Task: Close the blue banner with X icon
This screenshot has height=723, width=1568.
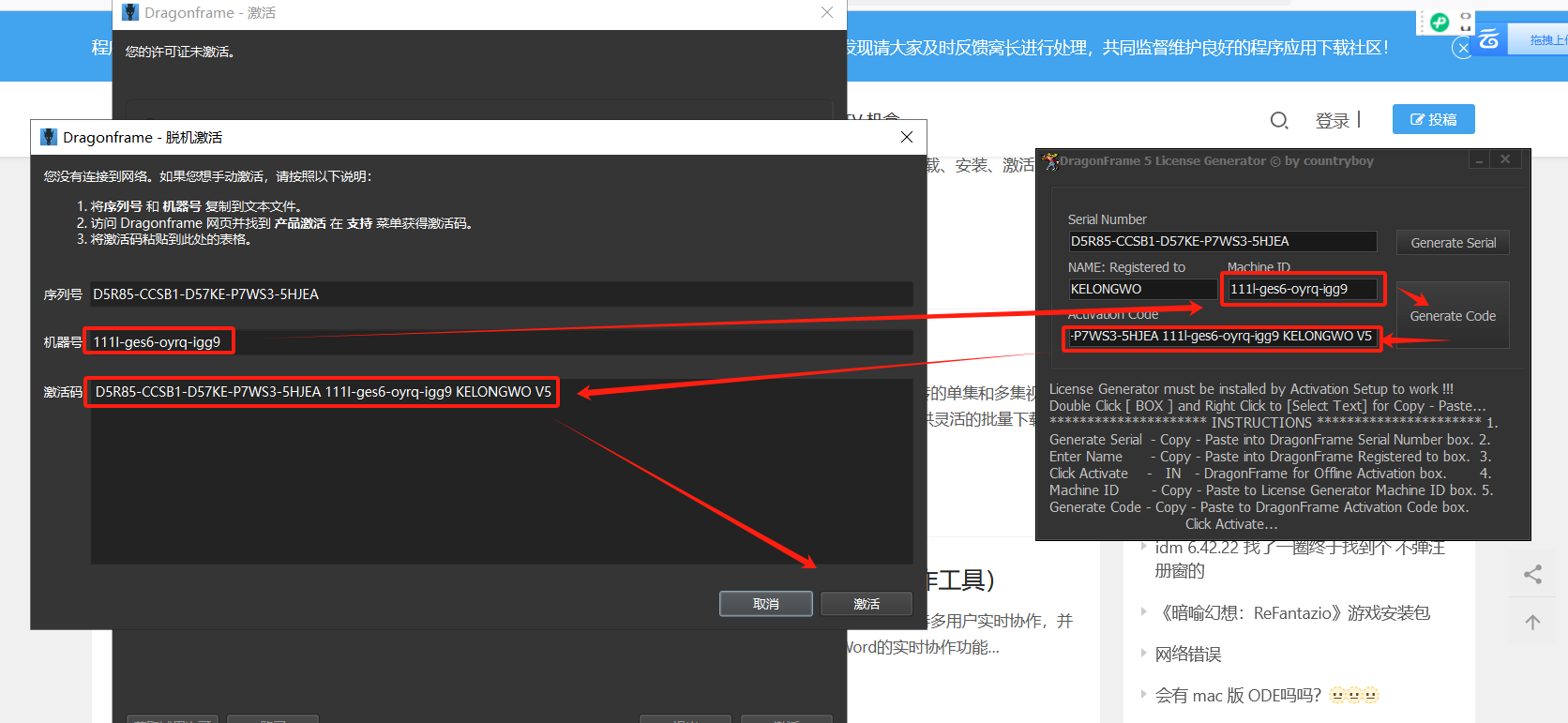Action: [x=1462, y=48]
